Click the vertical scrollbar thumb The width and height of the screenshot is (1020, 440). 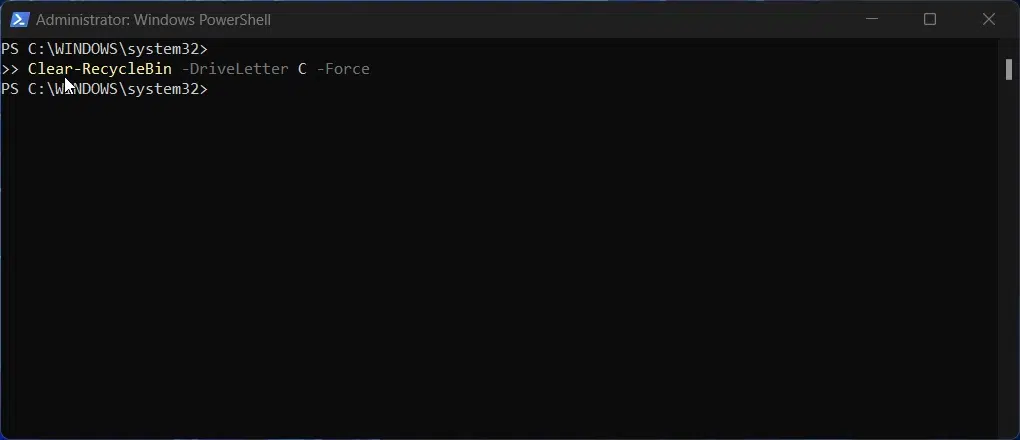[x=1009, y=69]
